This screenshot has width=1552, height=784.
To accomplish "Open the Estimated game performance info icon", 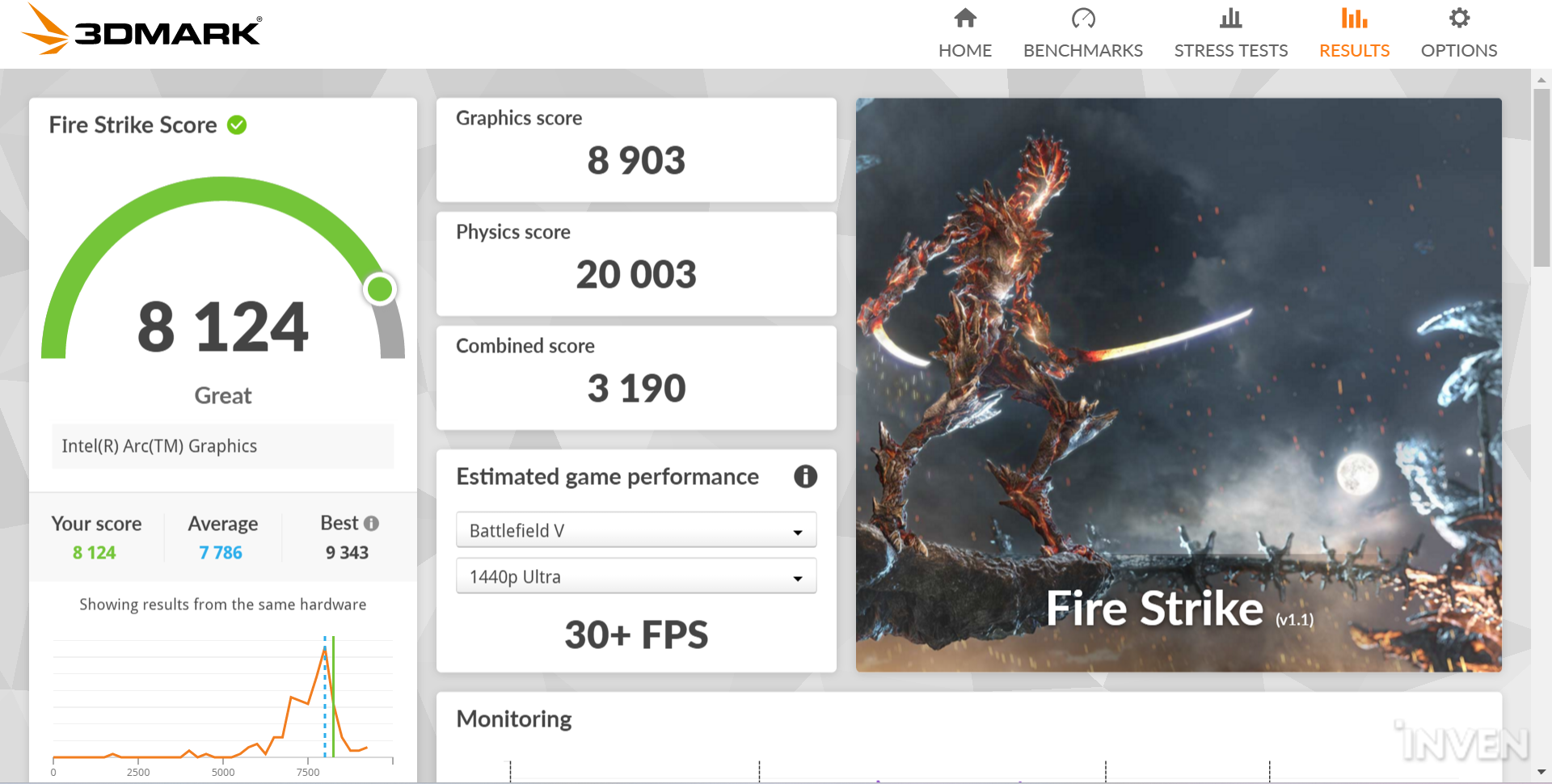I will pyautogui.click(x=805, y=477).
